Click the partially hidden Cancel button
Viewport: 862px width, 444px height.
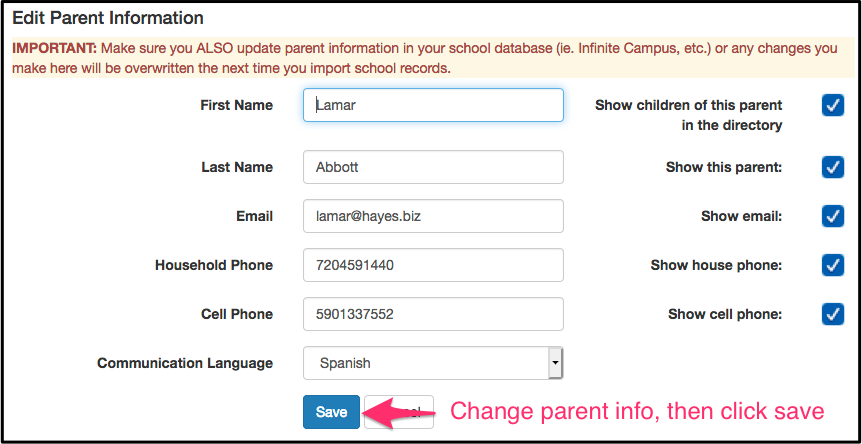pos(400,412)
